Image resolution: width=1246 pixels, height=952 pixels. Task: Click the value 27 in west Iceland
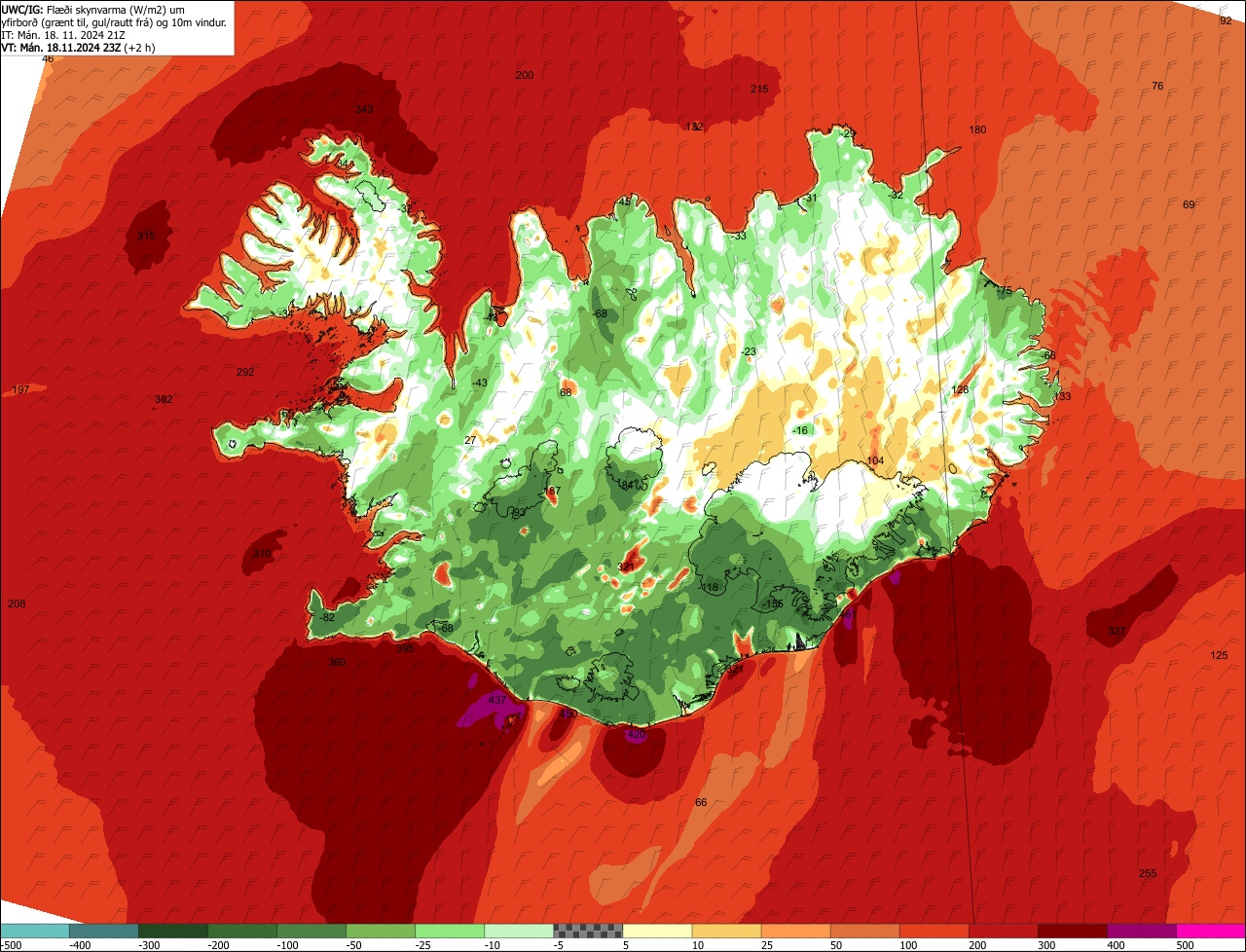pyautogui.click(x=470, y=440)
